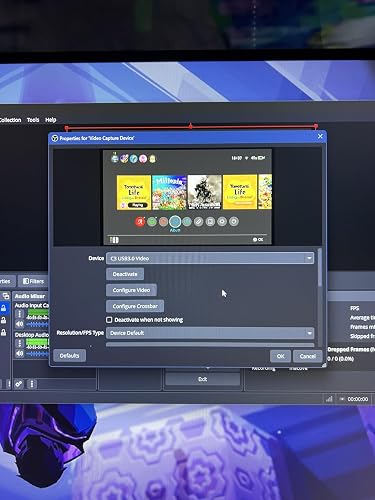Select the highlighted Album icon in preview
This screenshot has height=500, width=375.
pos(175,221)
